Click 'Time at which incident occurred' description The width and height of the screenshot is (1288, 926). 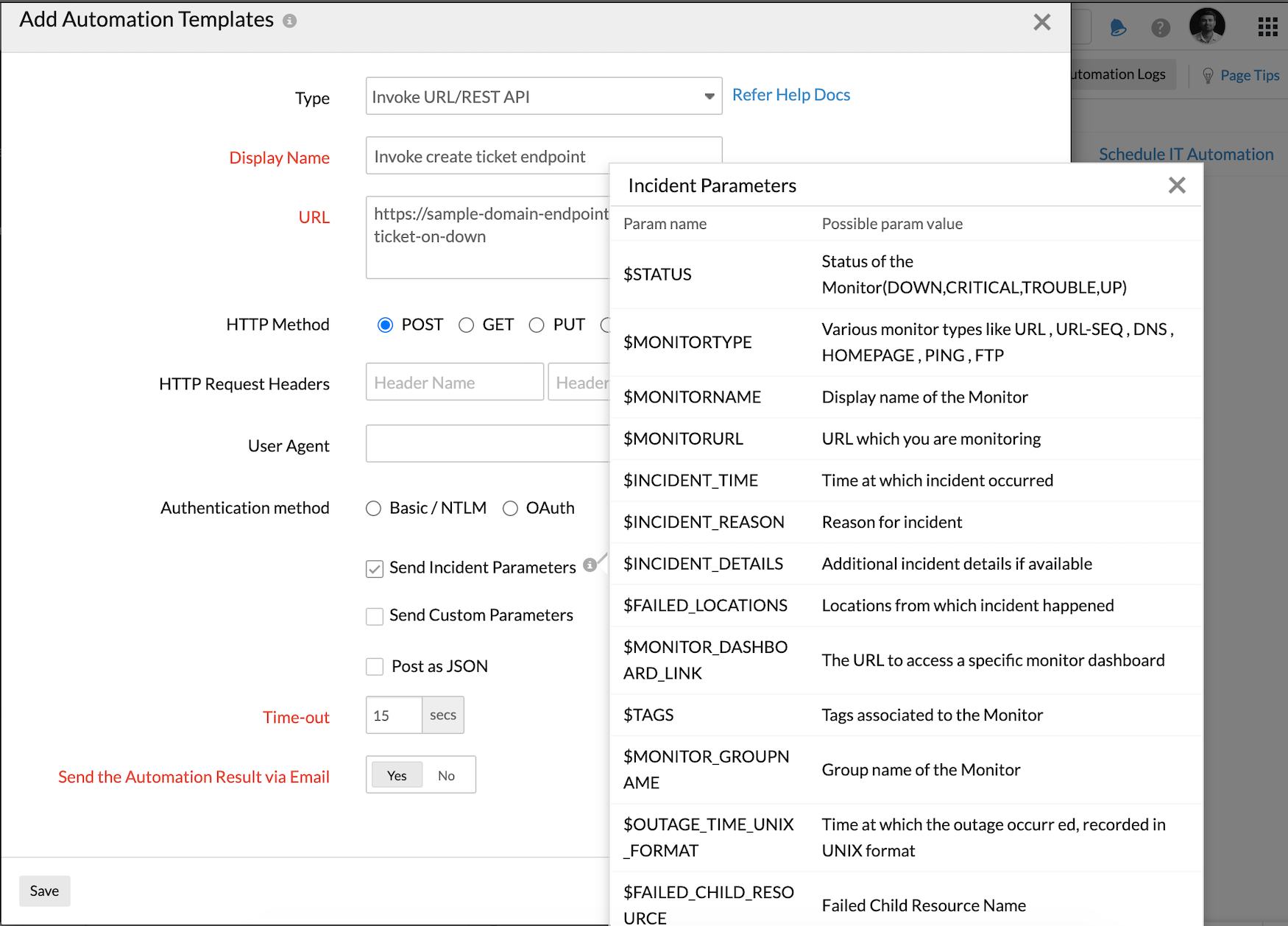(x=937, y=481)
